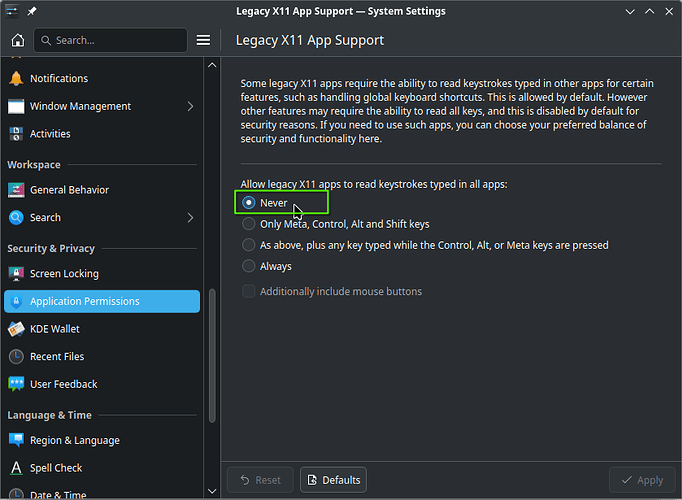Open the hamburger menu button
The height and width of the screenshot is (500, 682).
coord(203,40)
